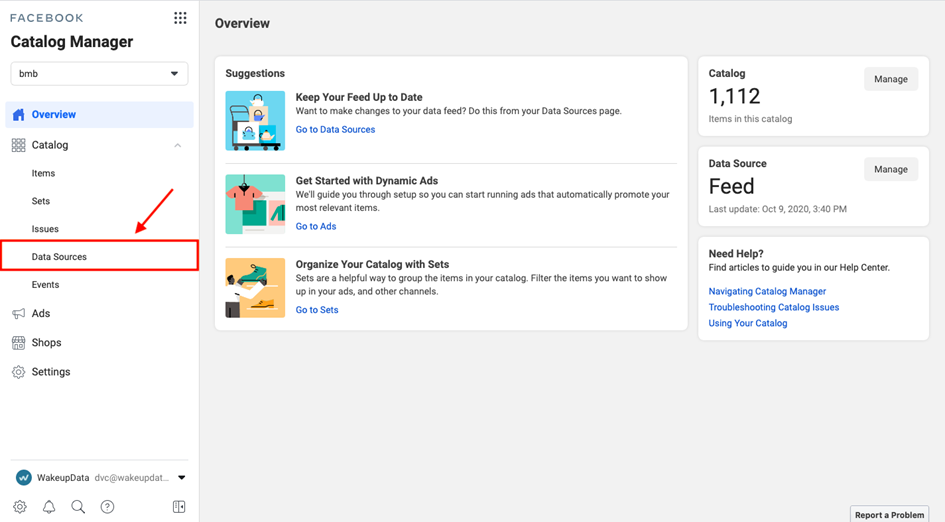Open Troubleshooting Catalog Issues link

point(774,307)
